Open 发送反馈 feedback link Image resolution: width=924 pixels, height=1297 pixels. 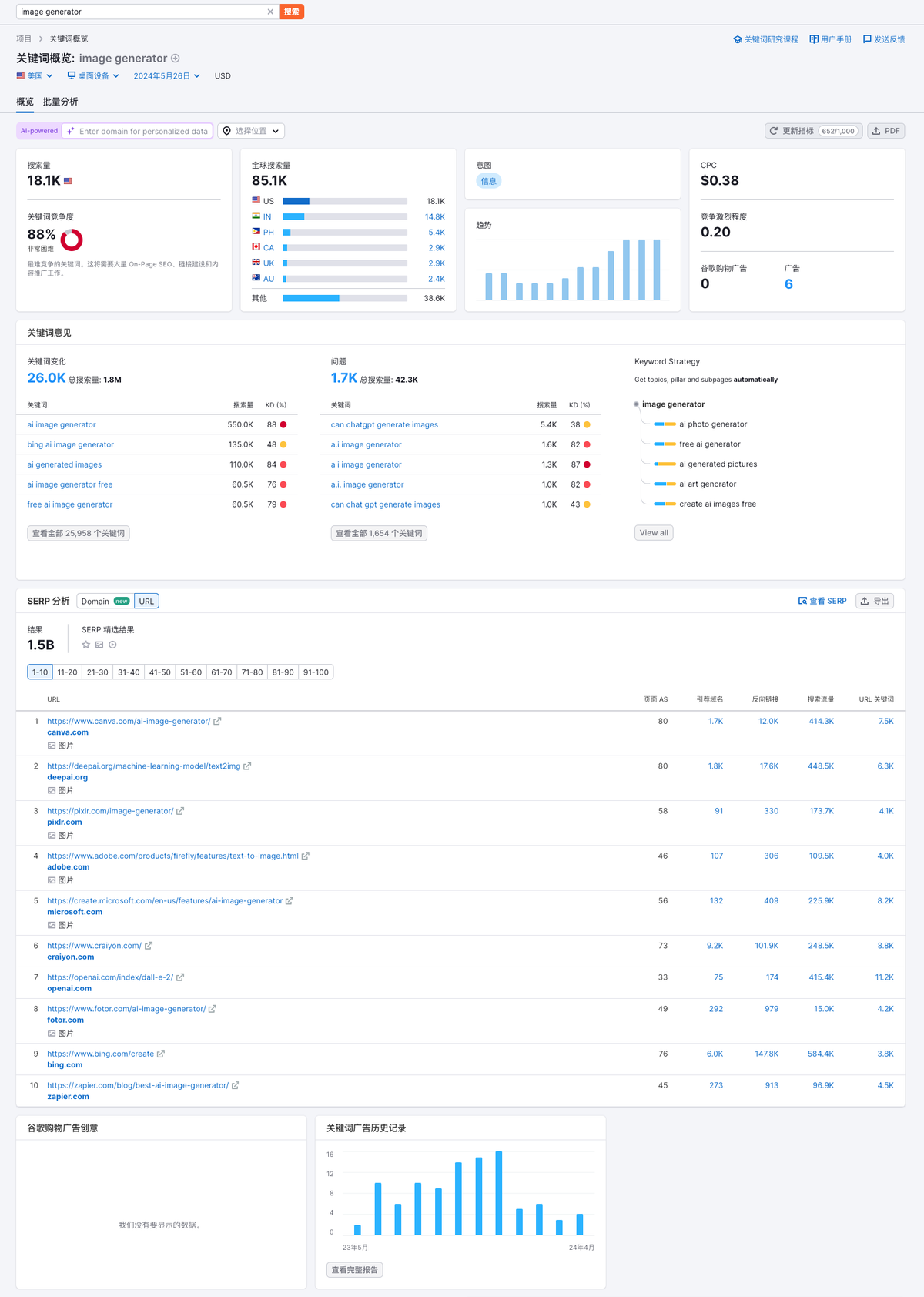tap(884, 39)
